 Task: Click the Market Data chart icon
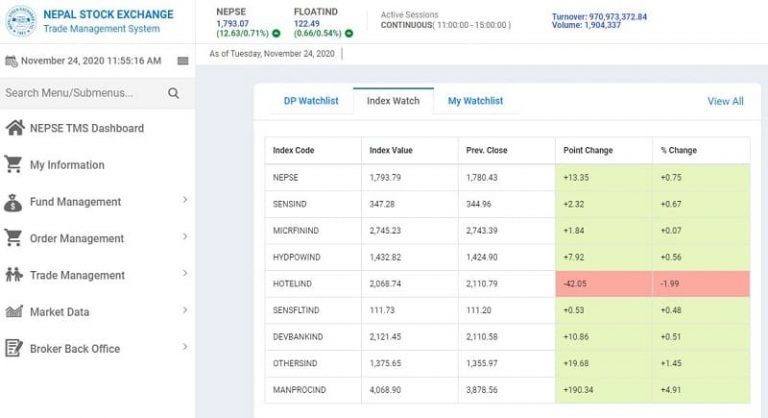coord(14,312)
